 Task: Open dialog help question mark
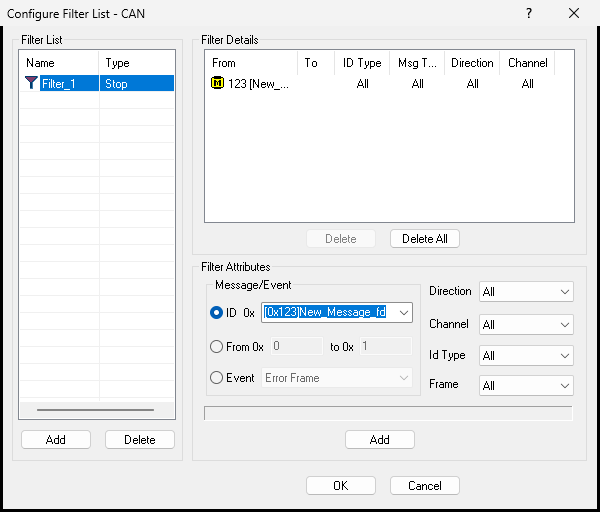529,13
